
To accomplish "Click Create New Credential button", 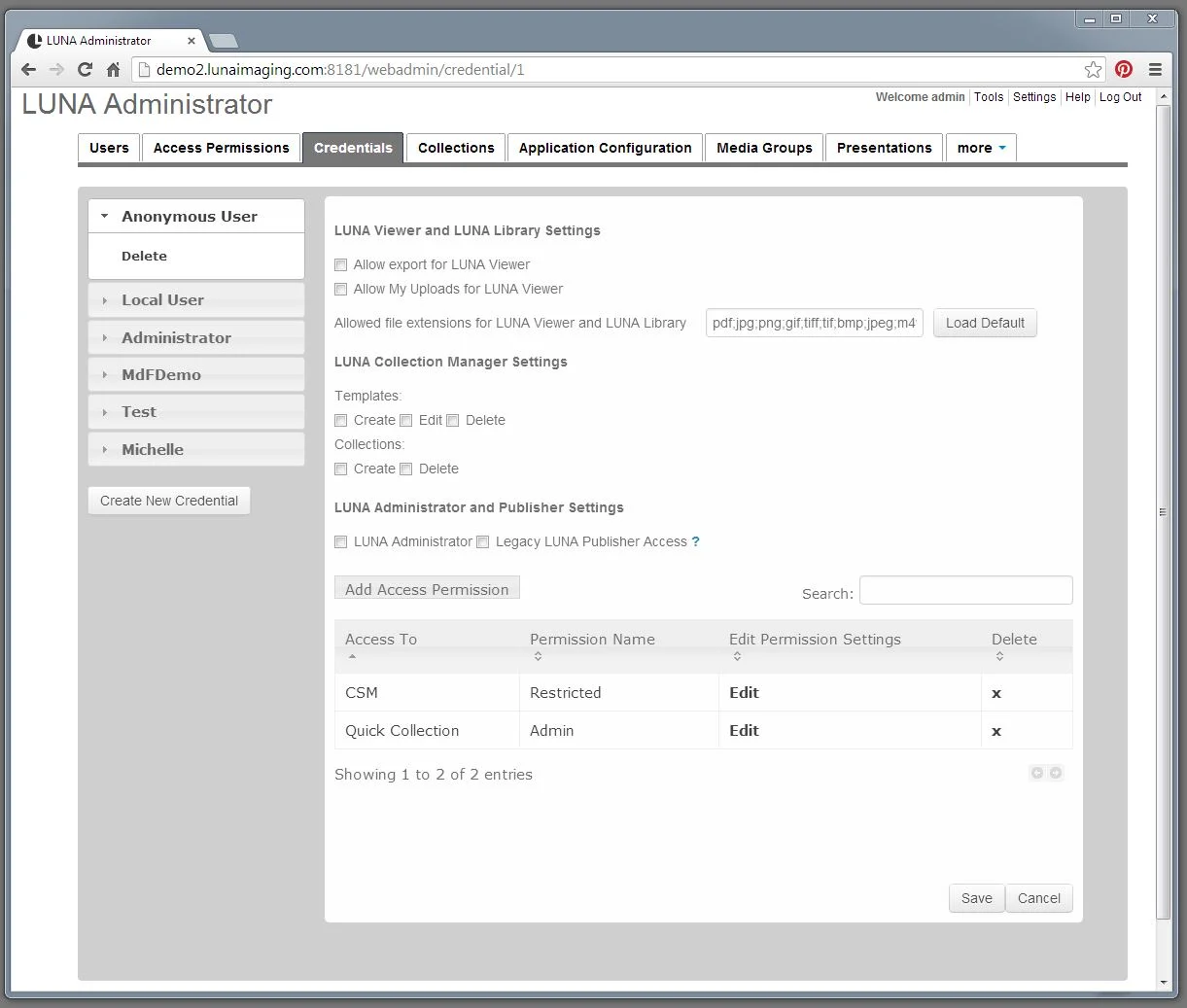I will (x=169, y=501).
